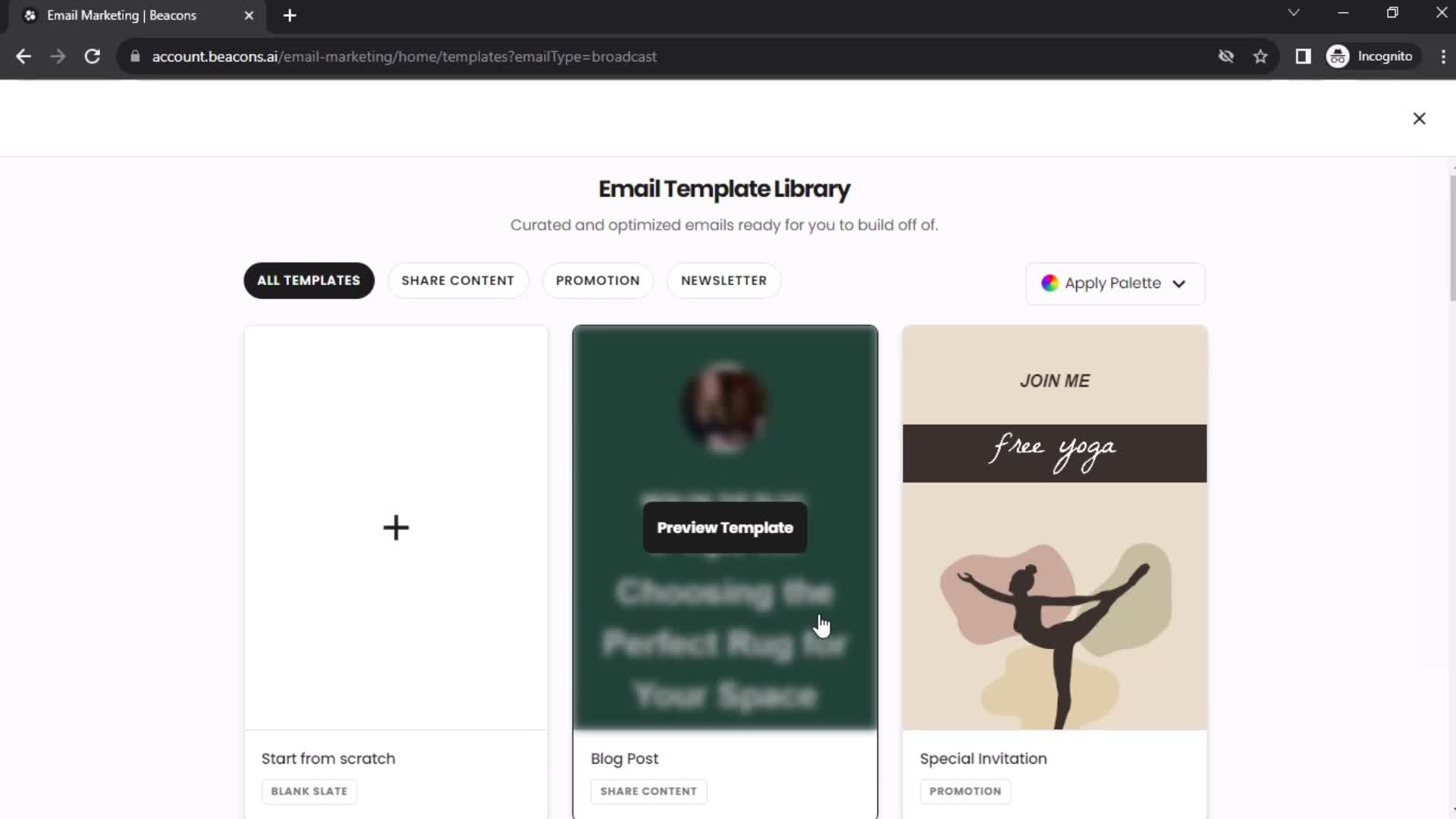Image resolution: width=1456 pixels, height=819 pixels.
Task: Toggle the SHARE CONTENT email type filter
Action: [x=459, y=281]
